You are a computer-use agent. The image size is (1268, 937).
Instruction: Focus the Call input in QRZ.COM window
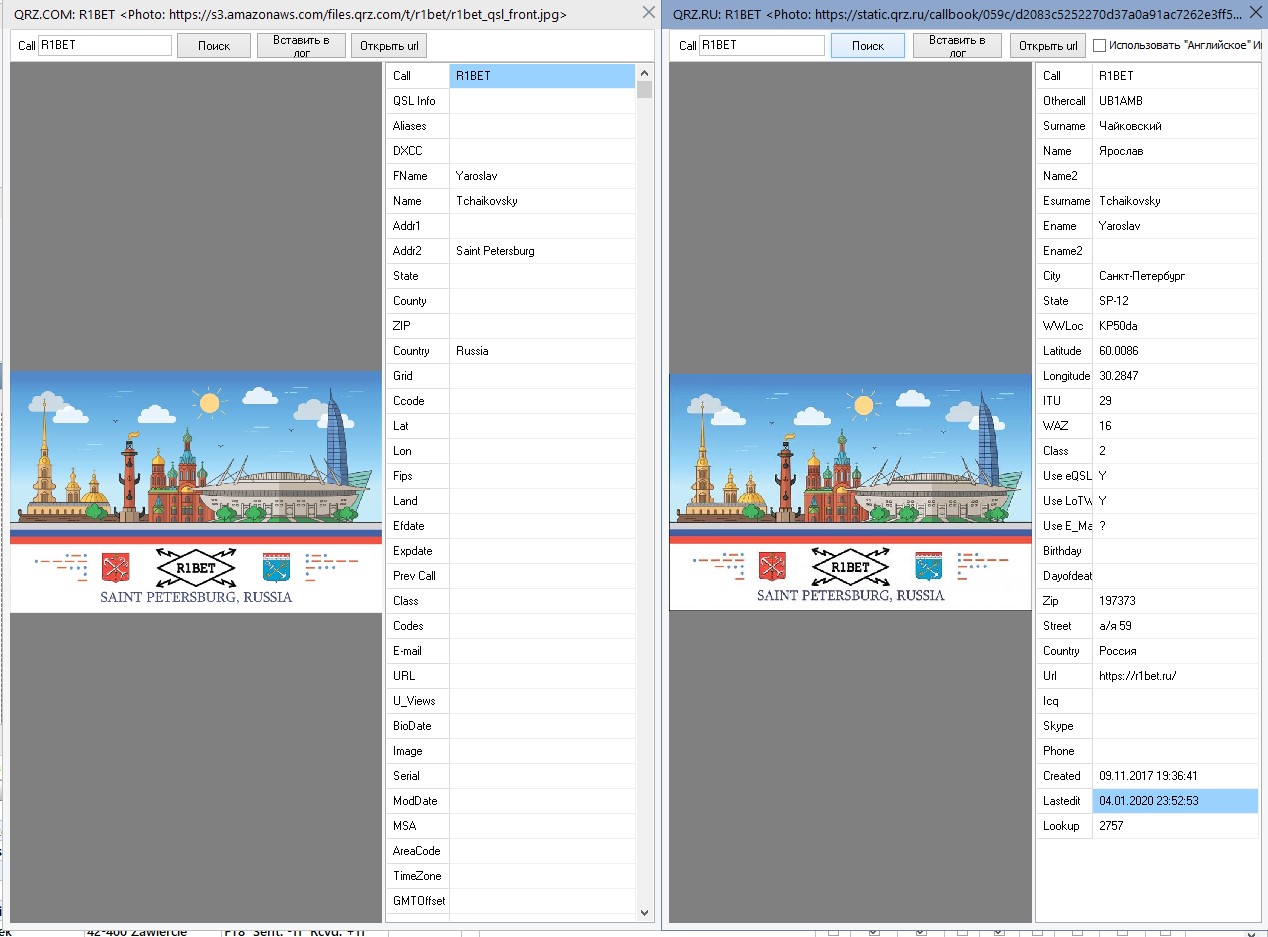point(105,46)
